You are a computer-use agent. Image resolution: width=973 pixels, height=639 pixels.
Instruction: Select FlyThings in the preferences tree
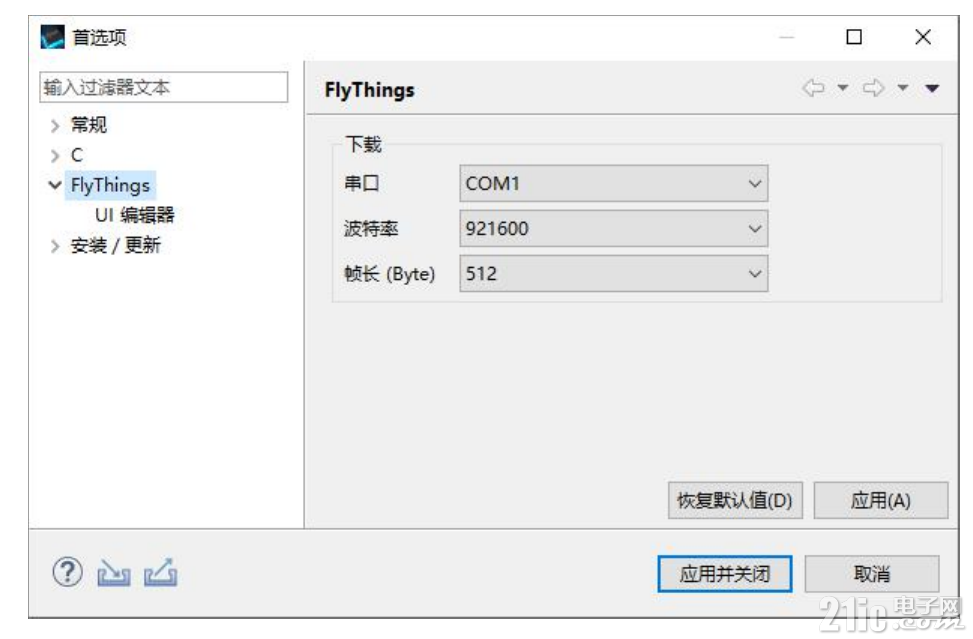pos(110,185)
